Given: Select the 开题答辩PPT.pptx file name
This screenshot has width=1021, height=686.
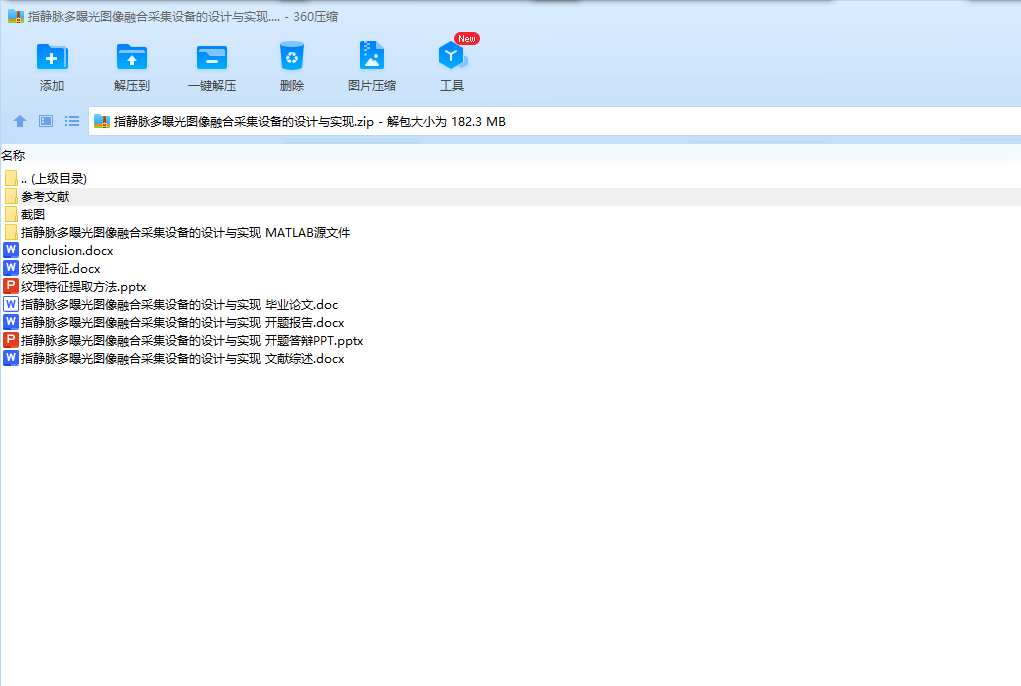Looking at the screenshot, I should 192,340.
